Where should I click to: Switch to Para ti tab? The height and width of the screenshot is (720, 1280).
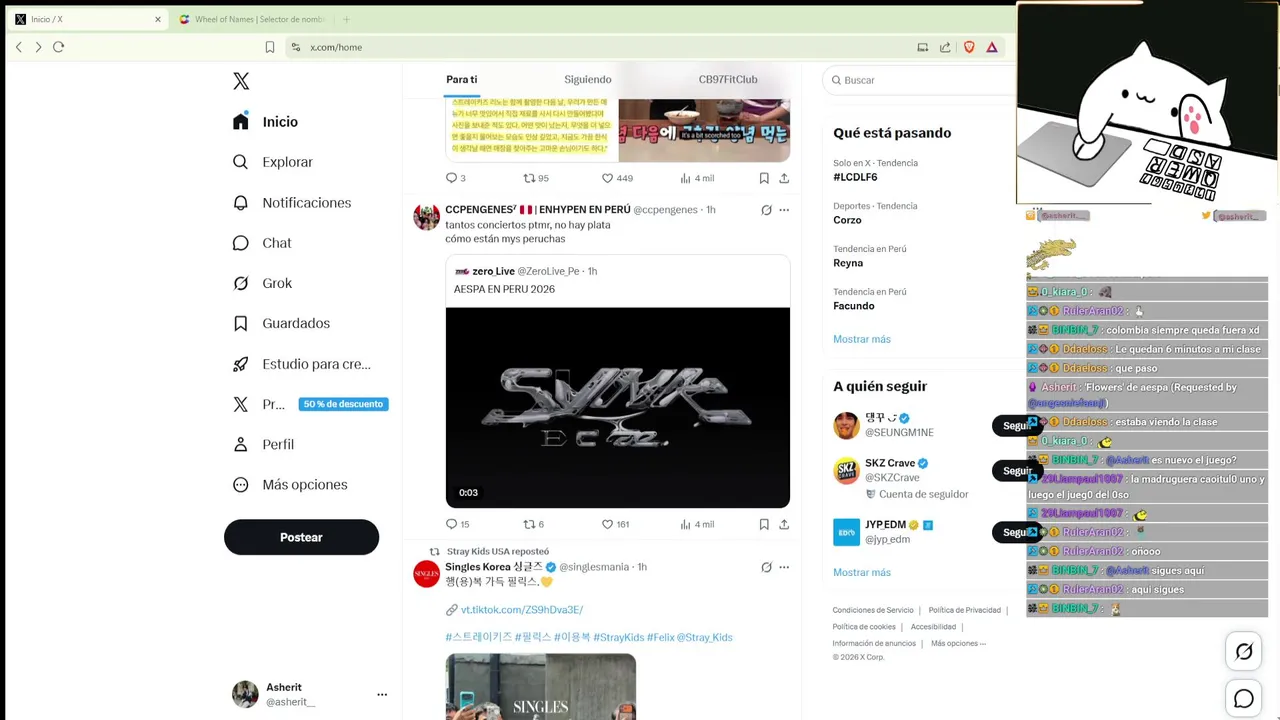click(x=461, y=79)
